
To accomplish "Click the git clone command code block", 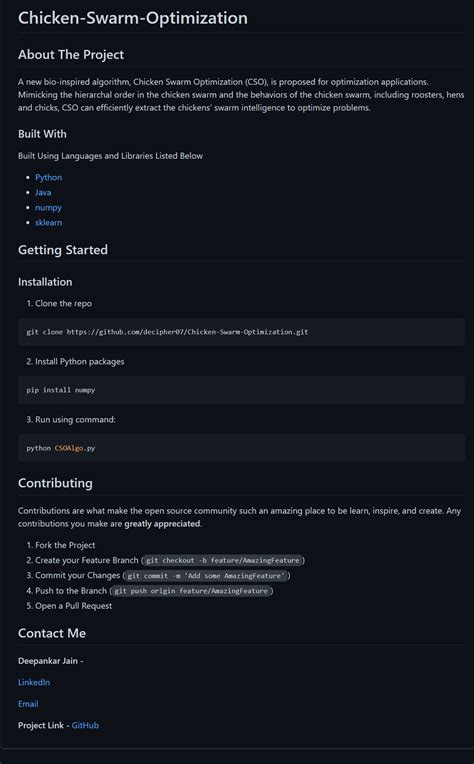I will coord(241,332).
